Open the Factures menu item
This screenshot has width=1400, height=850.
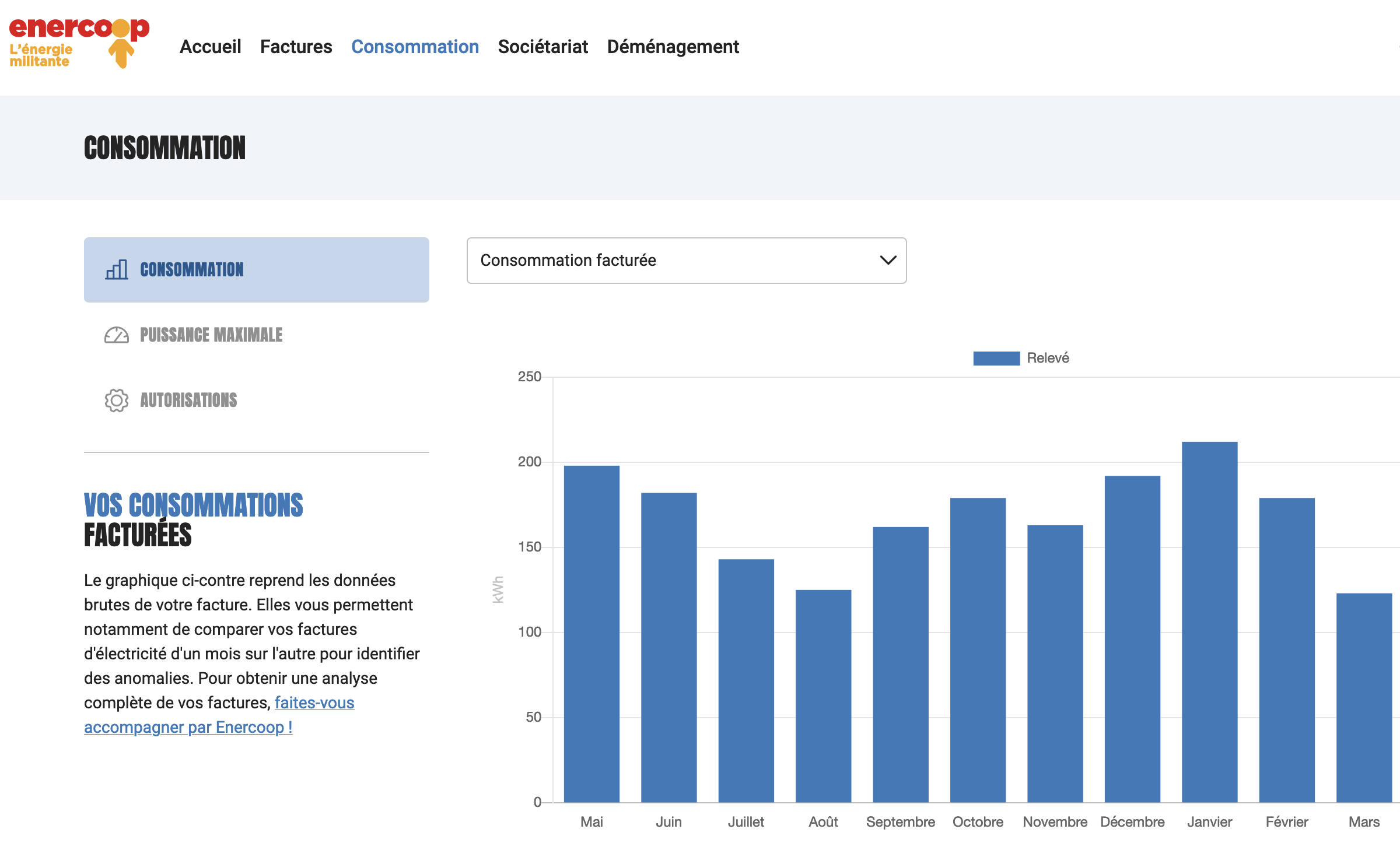tap(296, 47)
